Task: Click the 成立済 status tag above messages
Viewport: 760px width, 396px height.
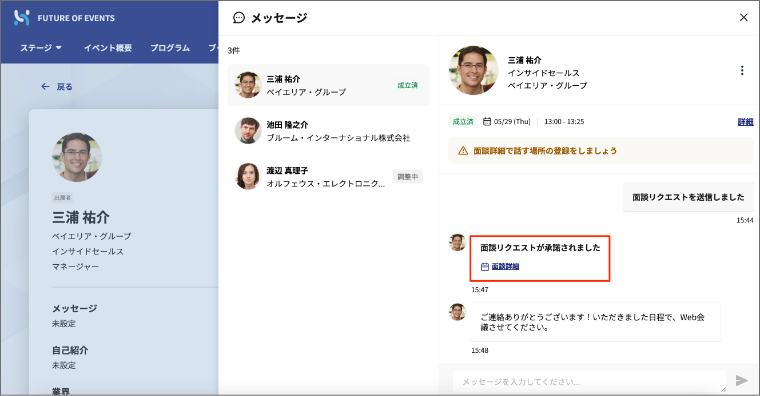Action: tap(463, 122)
